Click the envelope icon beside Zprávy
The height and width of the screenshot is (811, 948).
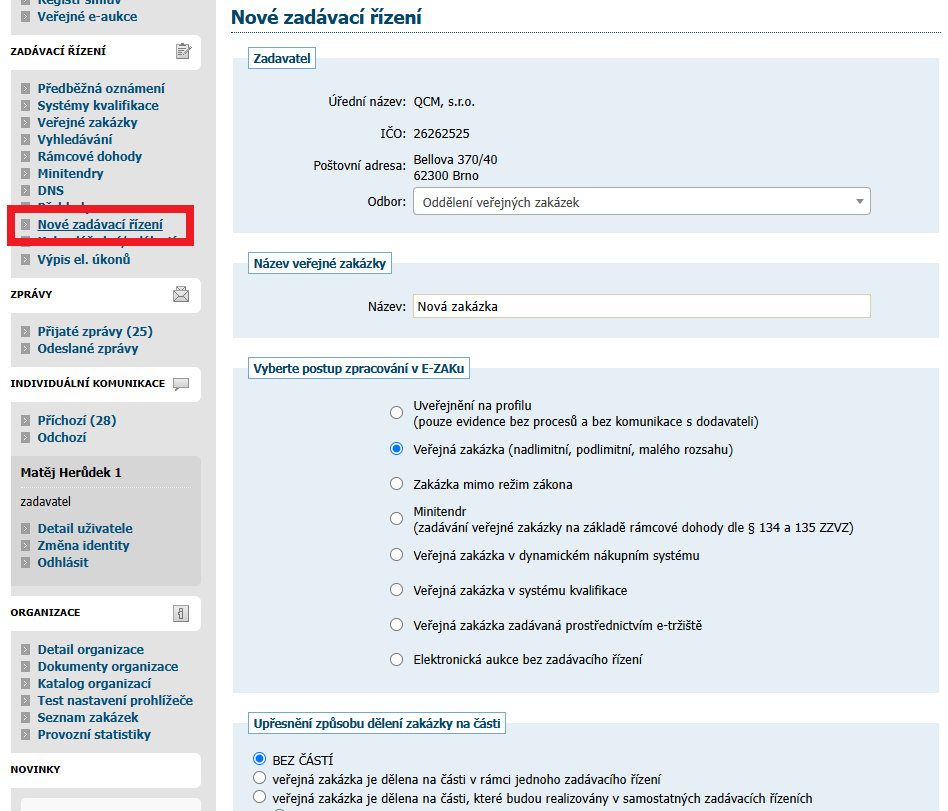coord(181,294)
